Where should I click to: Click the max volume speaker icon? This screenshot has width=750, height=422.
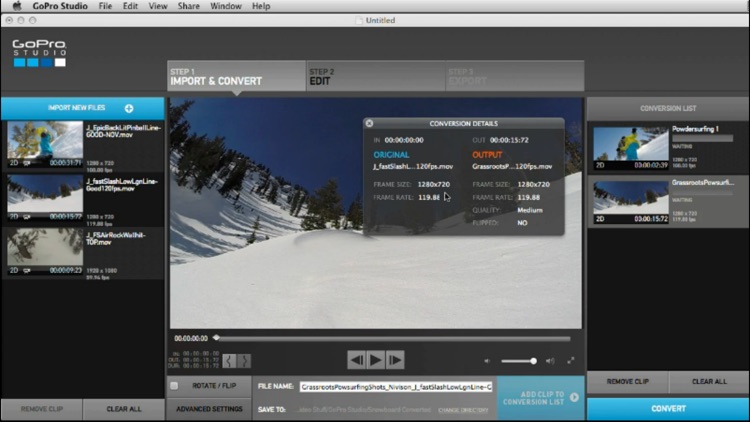point(549,361)
